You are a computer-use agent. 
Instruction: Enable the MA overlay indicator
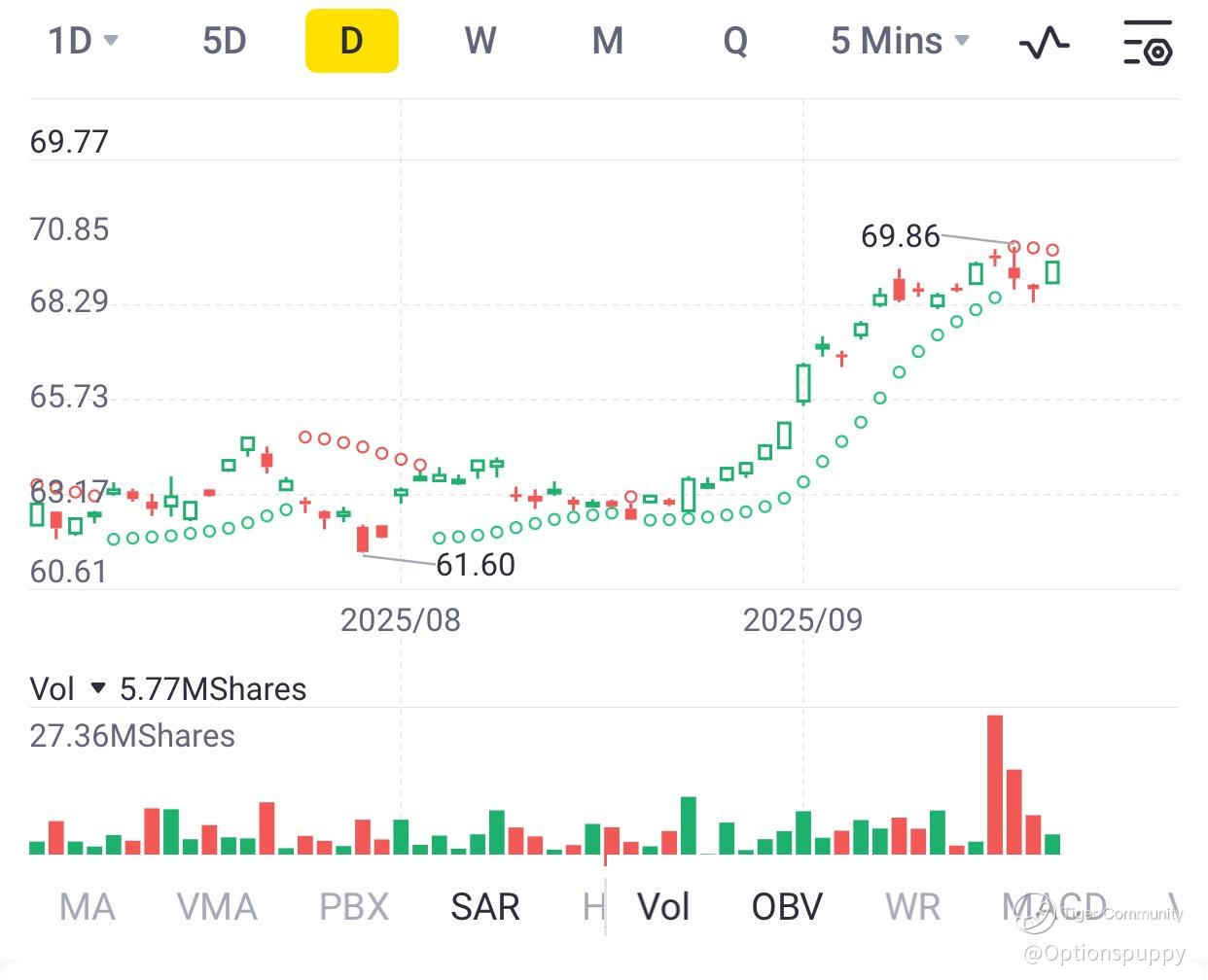tap(88, 907)
